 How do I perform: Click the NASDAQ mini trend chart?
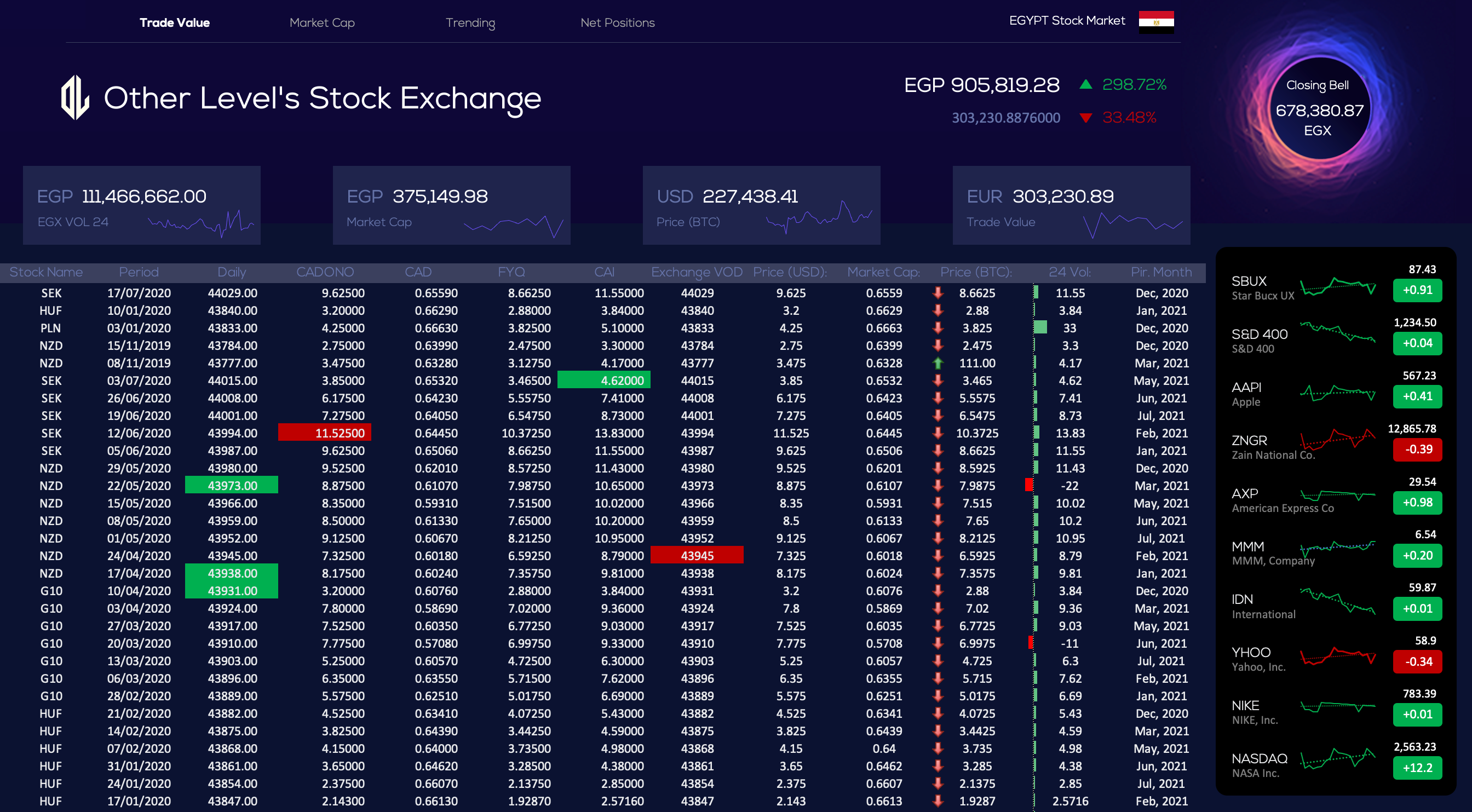1338,759
